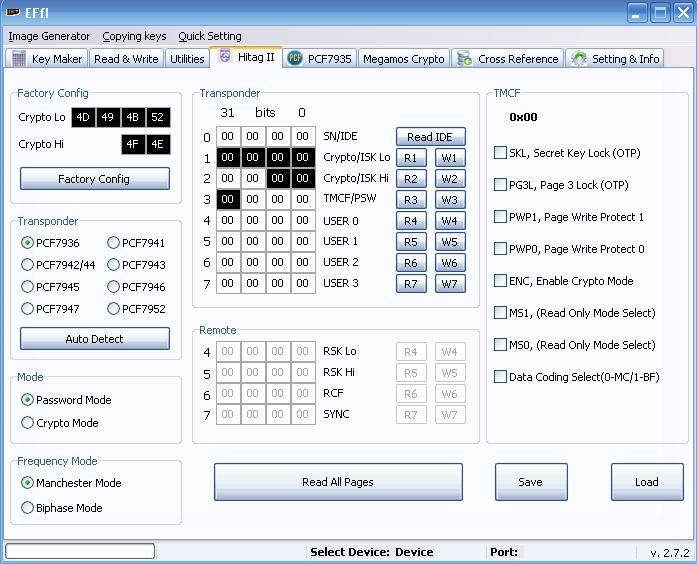Screen dimensions: 697x564
Task: Click the Key Maker tab calculator icon
Action: point(19,59)
